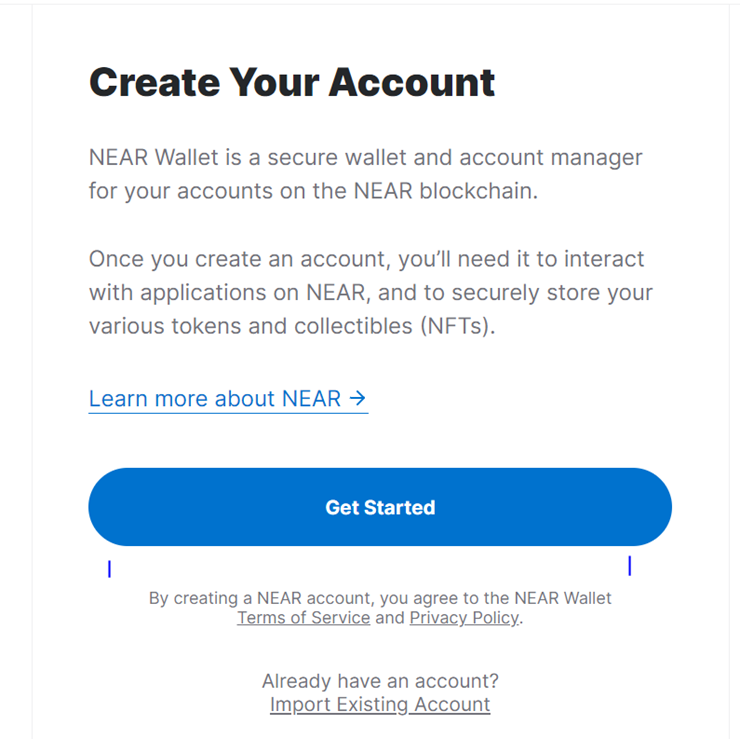Click the (NFTs) text in second paragraph
The image size is (740, 739).
458,326
